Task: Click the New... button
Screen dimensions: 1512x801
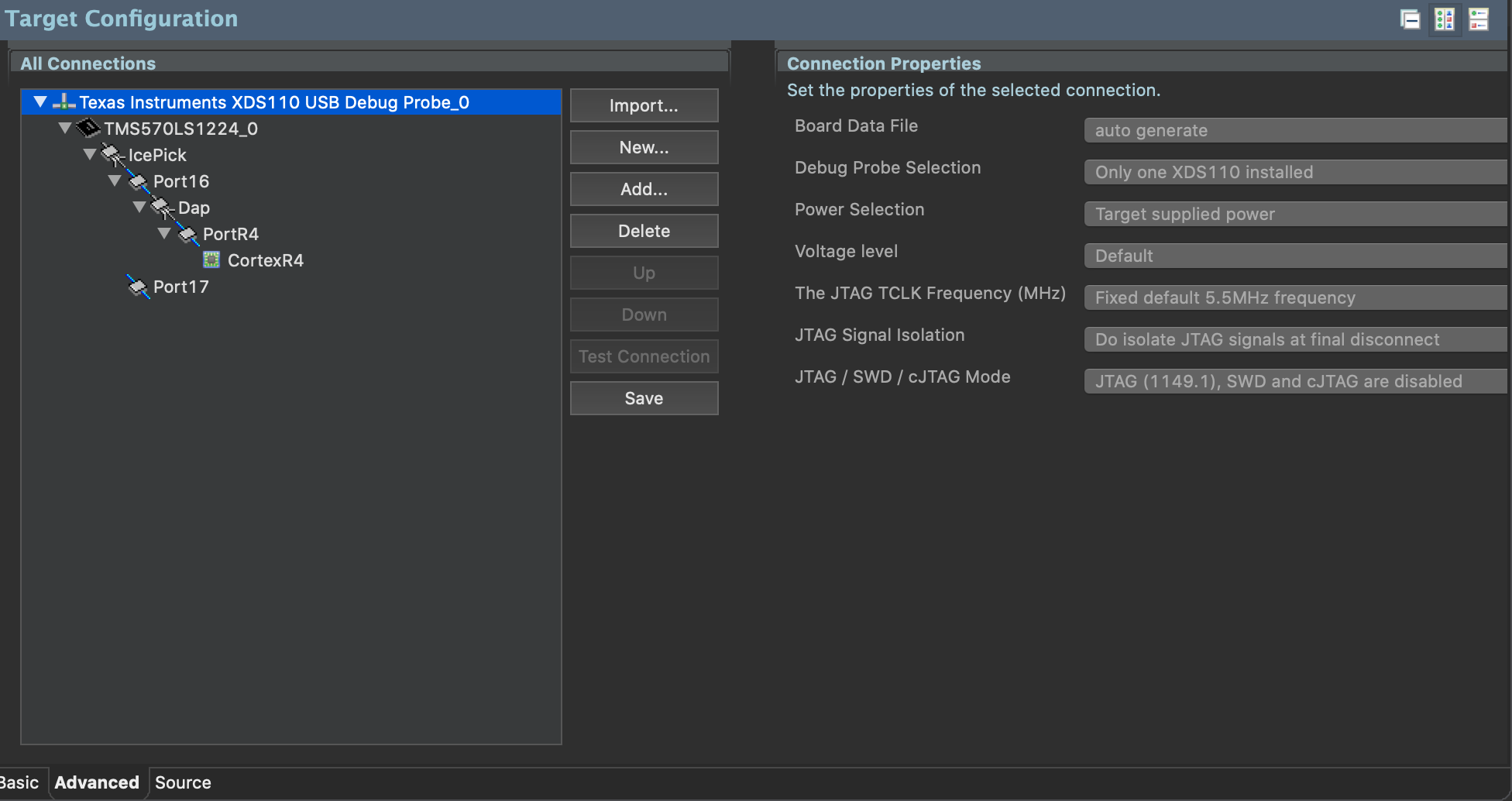Action: [644, 147]
